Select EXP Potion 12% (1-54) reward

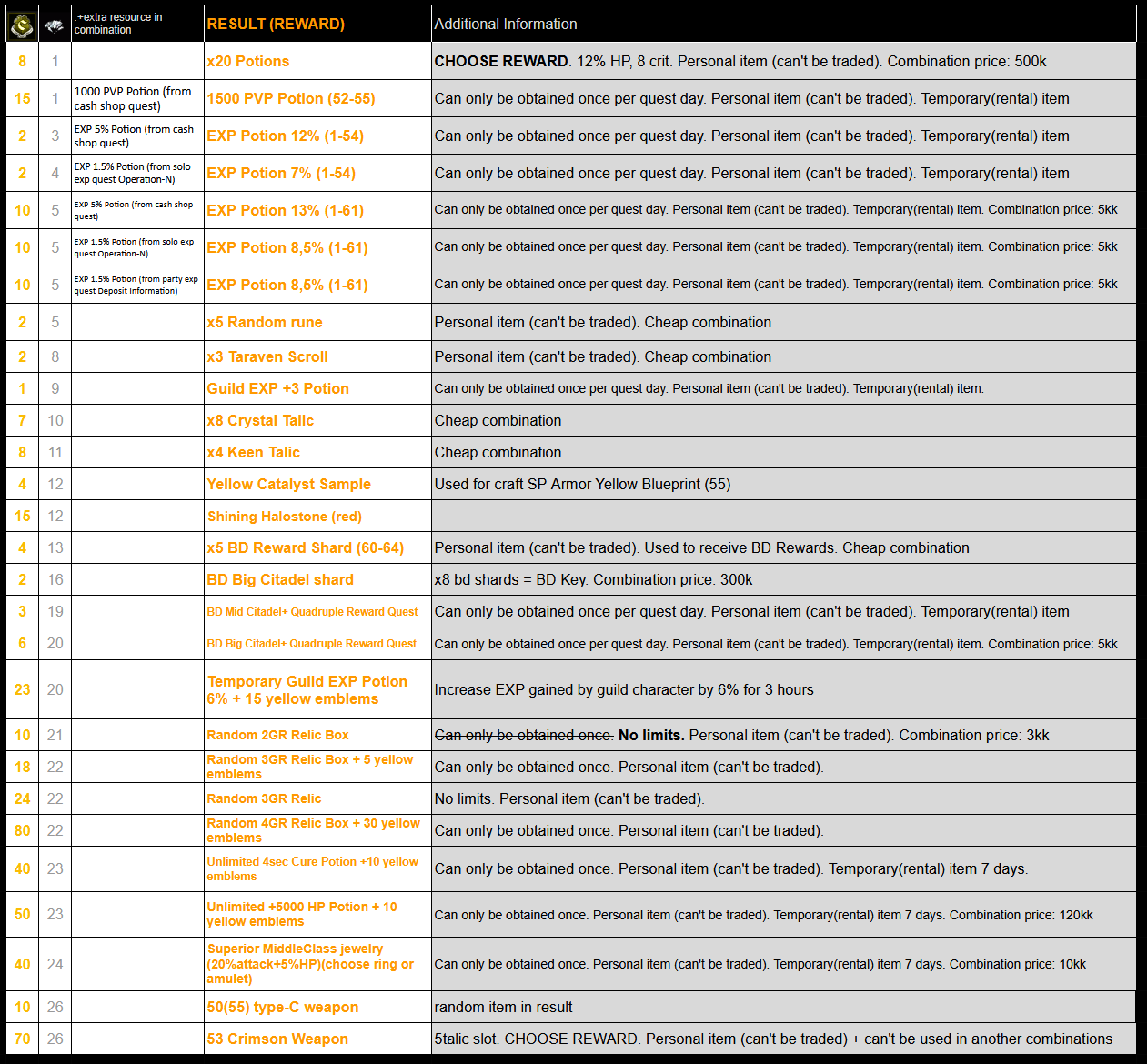pyautogui.click(x=285, y=136)
